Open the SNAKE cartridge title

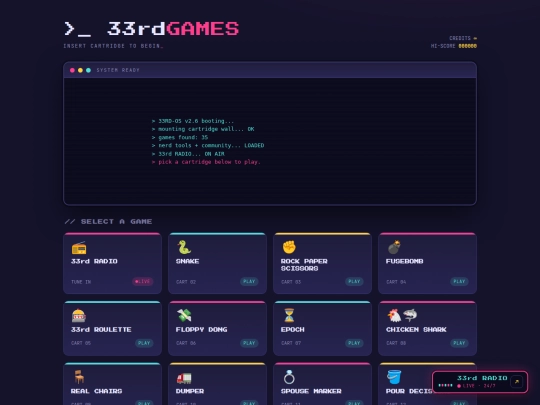187,261
